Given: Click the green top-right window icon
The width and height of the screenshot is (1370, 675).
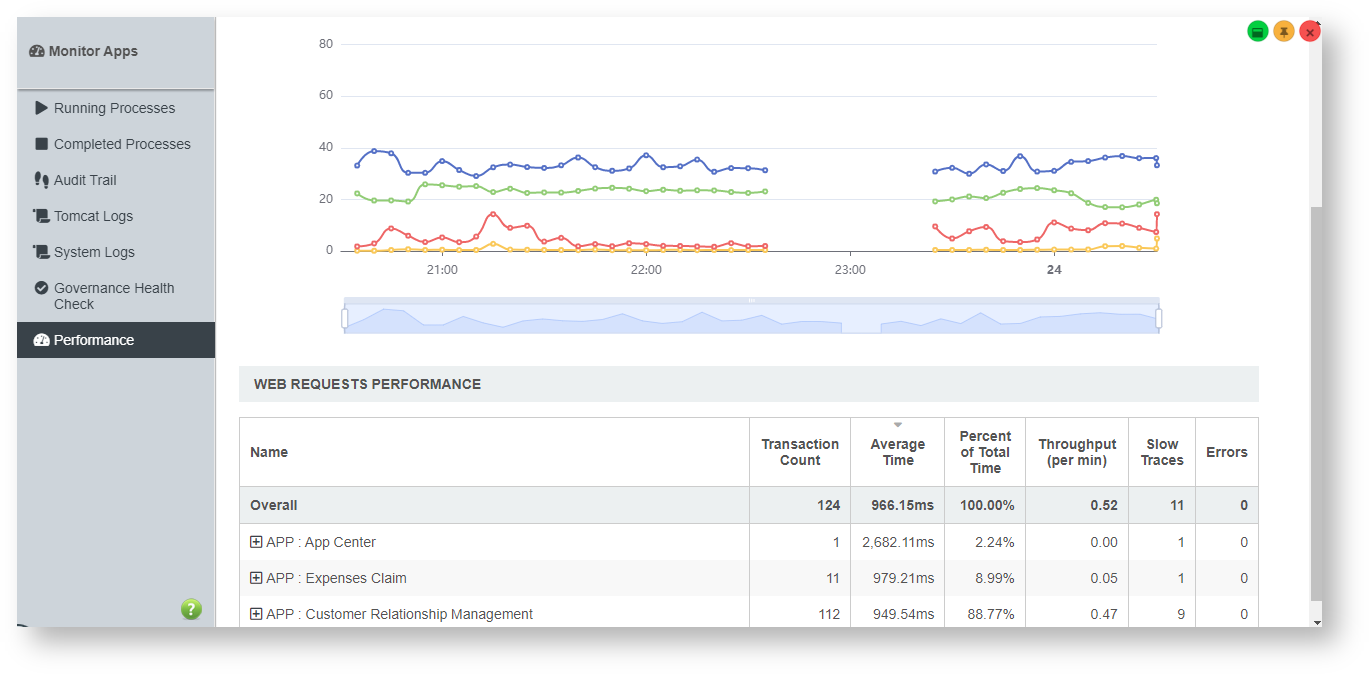Looking at the screenshot, I should (x=1258, y=32).
